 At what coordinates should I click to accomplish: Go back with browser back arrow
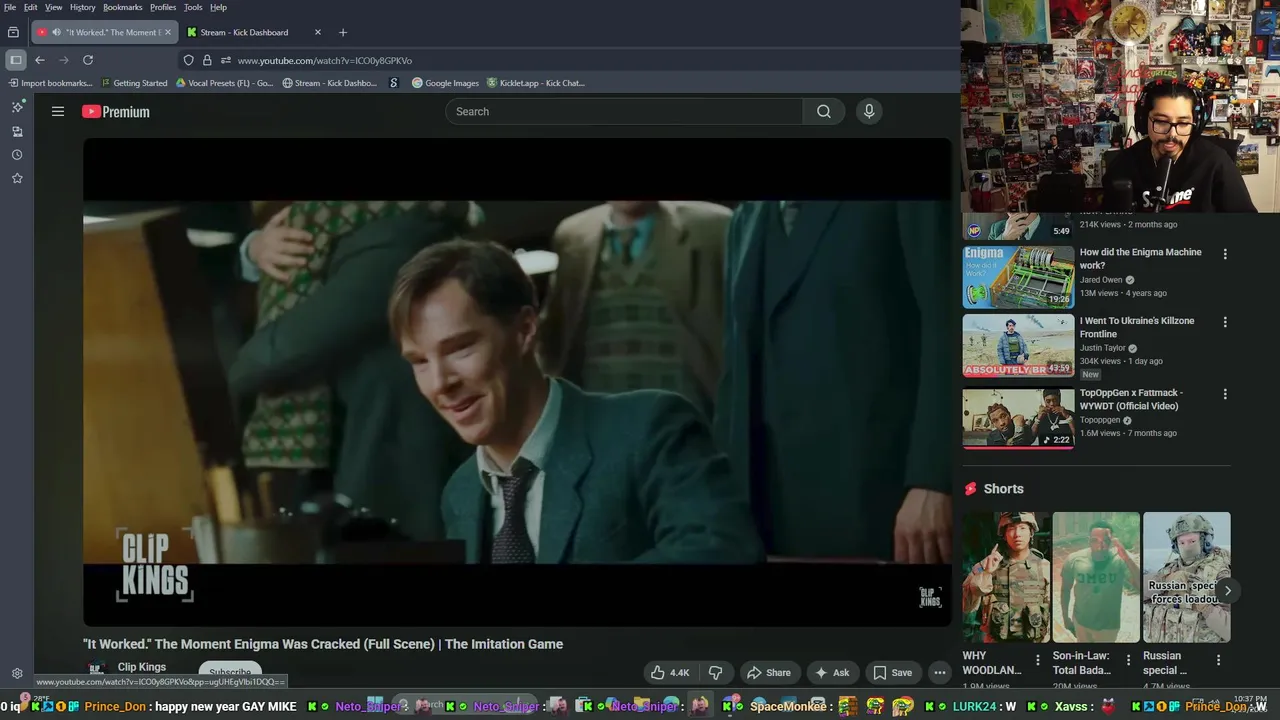pos(40,60)
